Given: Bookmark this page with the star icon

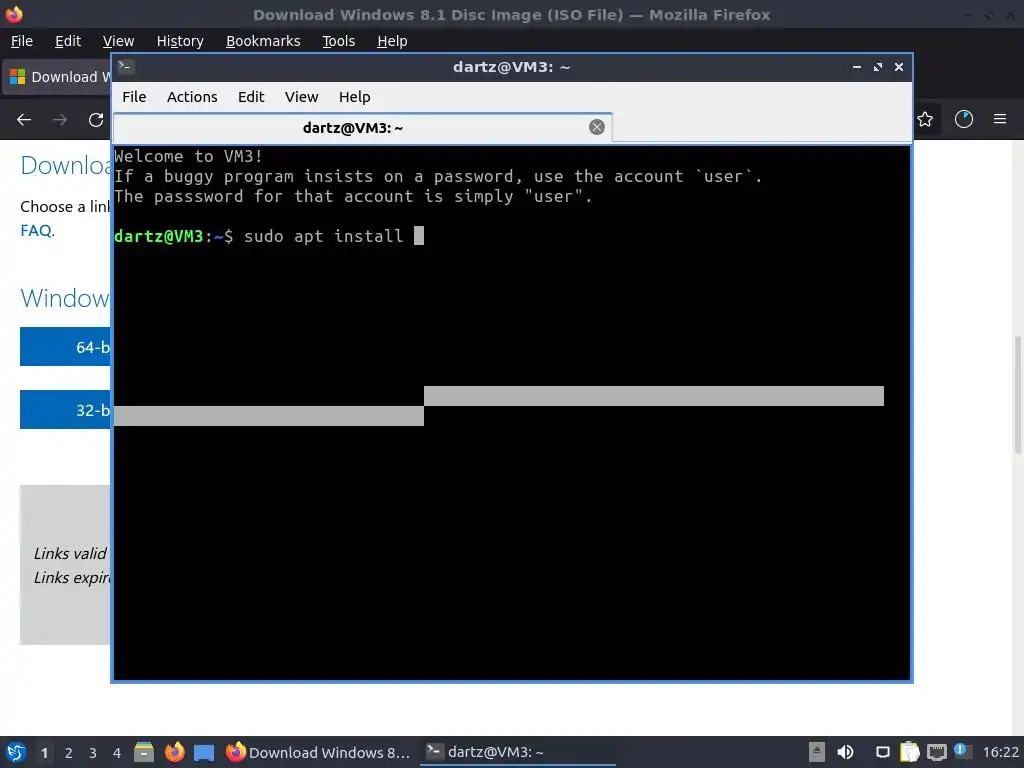Looking at the screenshot, I should (925, 120).
